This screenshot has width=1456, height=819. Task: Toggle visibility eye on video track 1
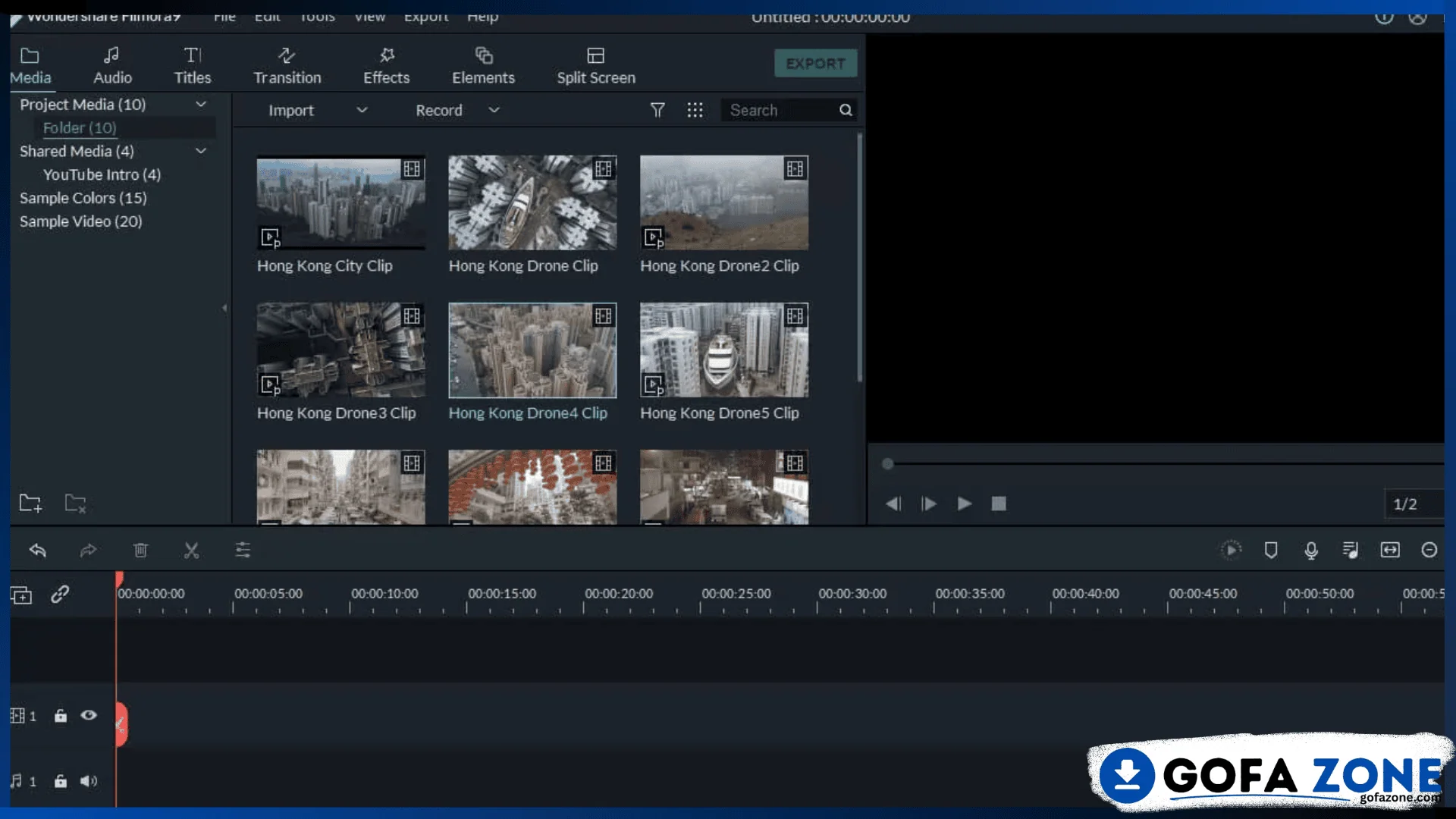click(x=89, y=715)
